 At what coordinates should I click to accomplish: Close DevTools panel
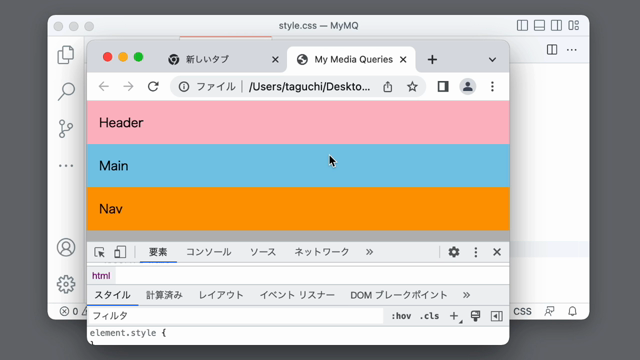point(497,252)
